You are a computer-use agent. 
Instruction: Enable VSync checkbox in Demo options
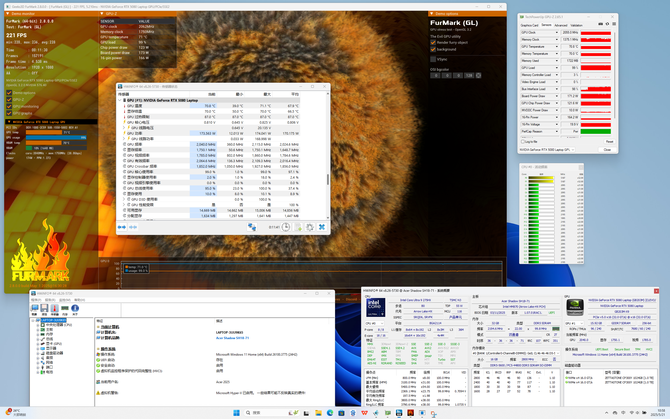click(x=433, y=59)
